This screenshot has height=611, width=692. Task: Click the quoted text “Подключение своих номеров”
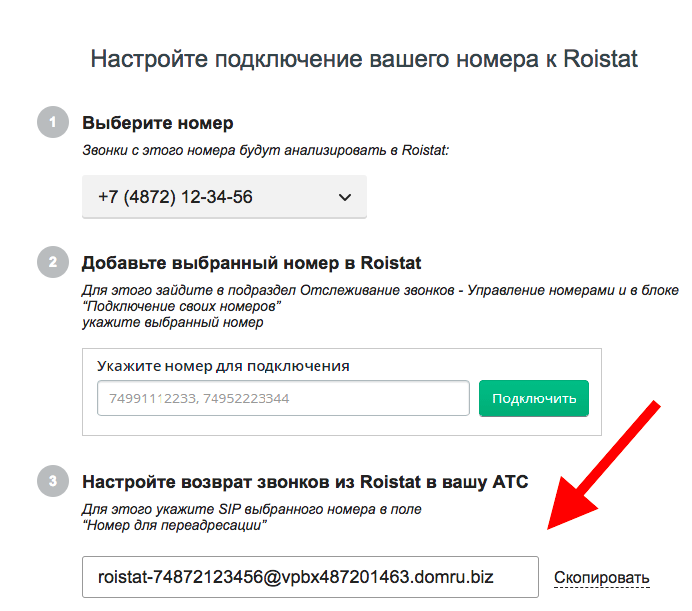(x=182, y=306)
